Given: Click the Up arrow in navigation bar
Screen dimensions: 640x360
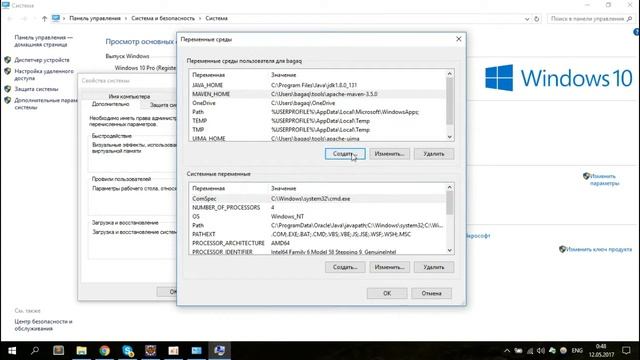Looking at the screenshot, I should (x=44, y=18).
